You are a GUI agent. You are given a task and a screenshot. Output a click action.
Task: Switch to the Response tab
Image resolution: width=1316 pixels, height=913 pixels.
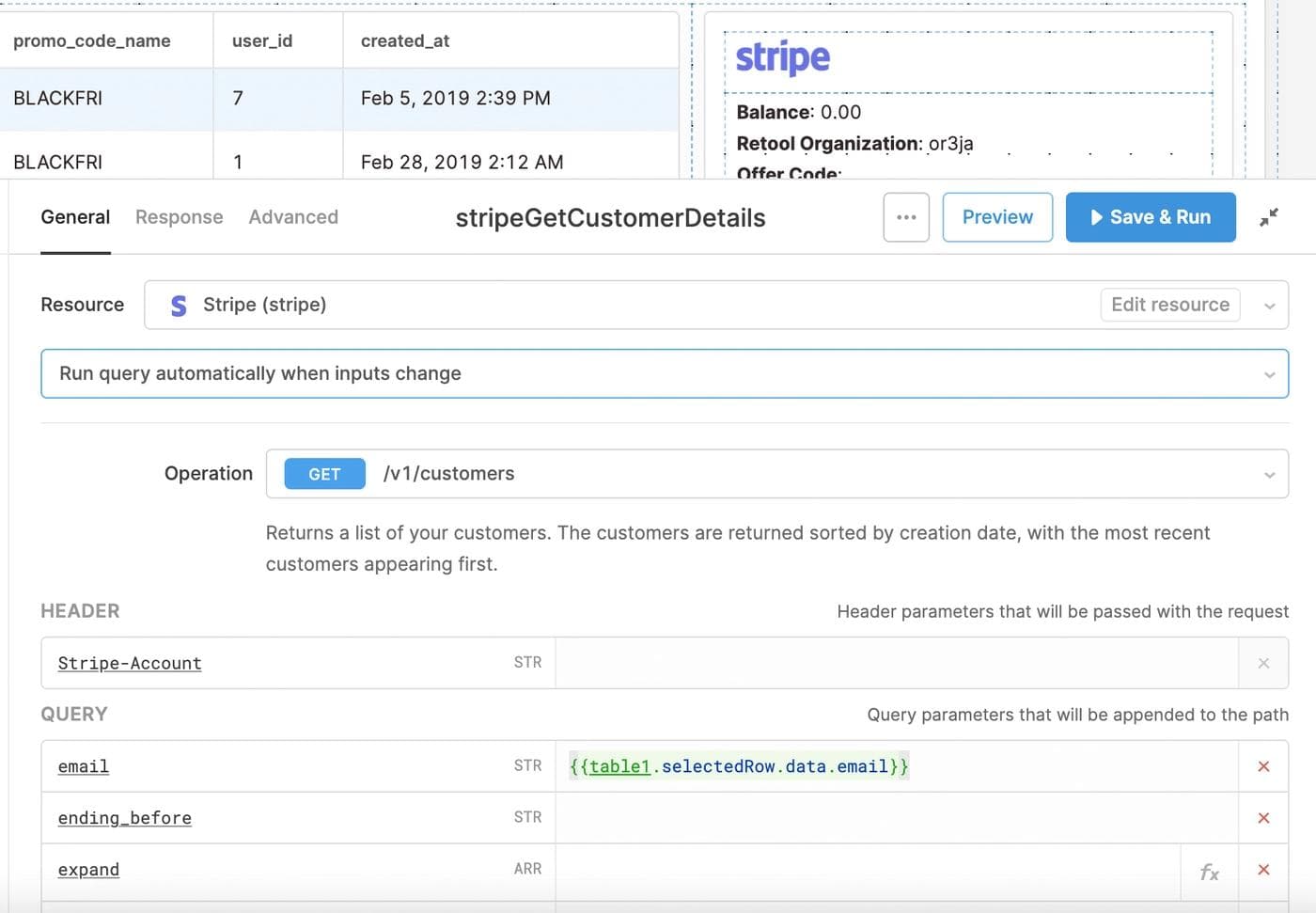click(179, 217)
